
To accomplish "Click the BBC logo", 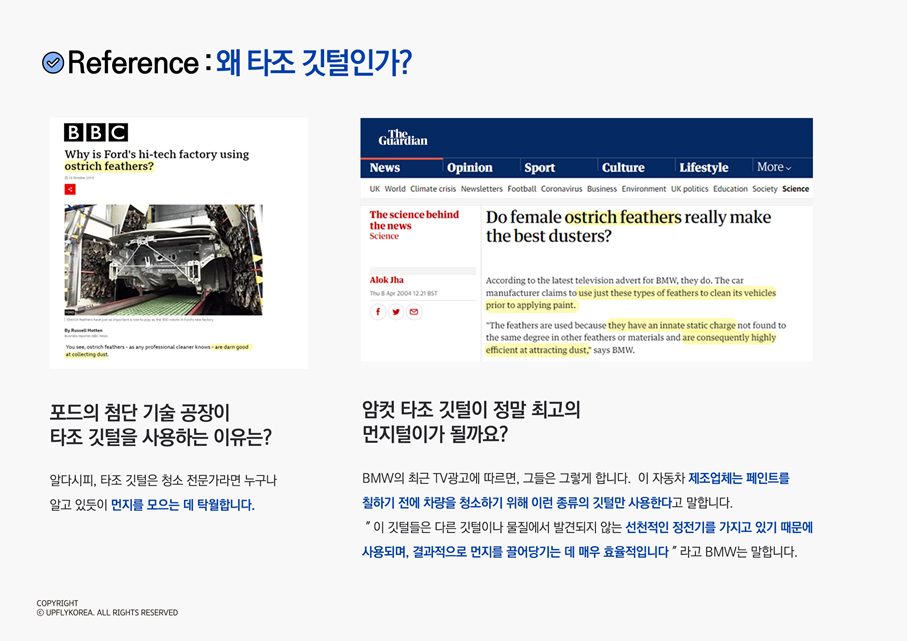I will (94, 132).
